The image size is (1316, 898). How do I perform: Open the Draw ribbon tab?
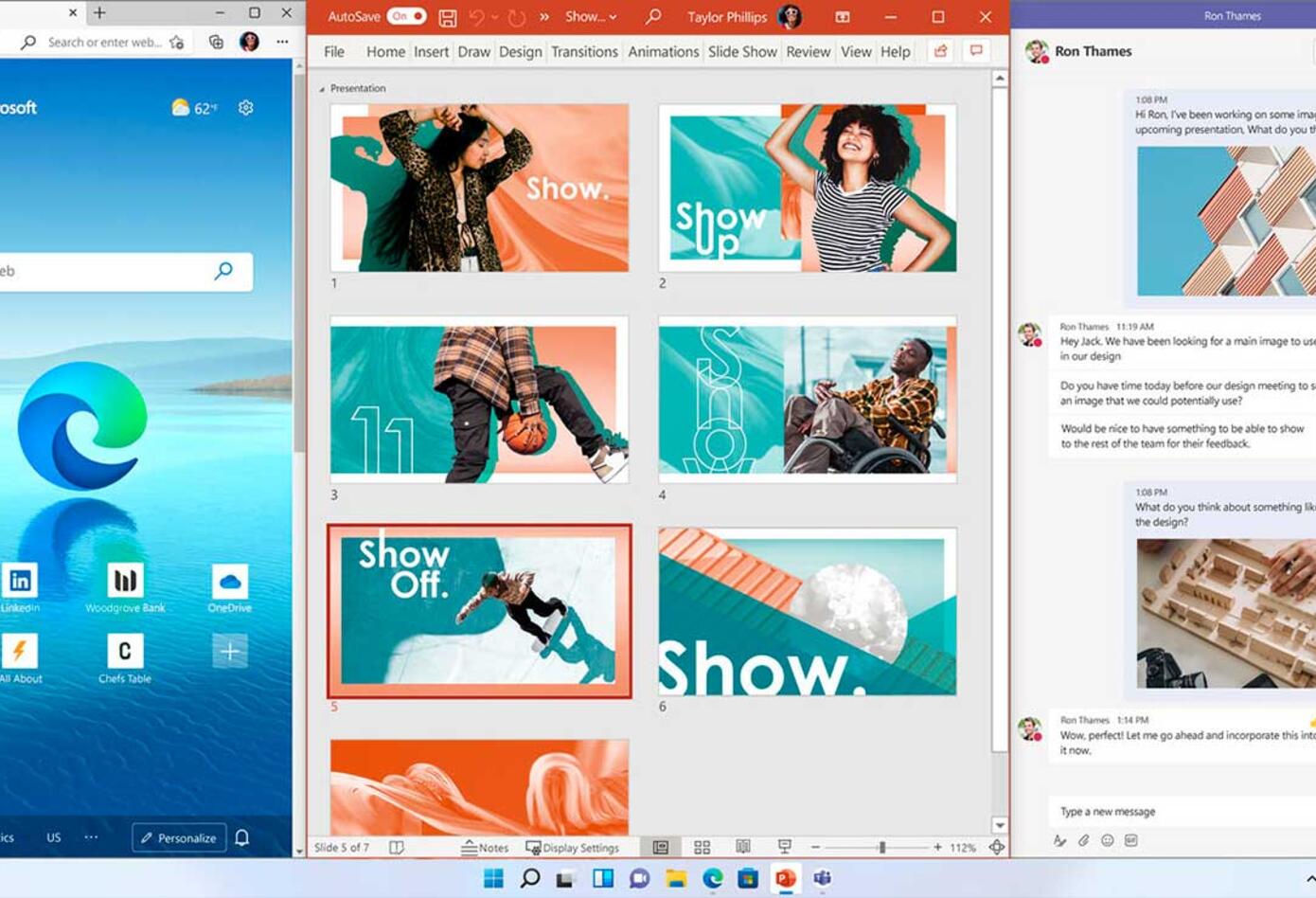pos(473,52)
